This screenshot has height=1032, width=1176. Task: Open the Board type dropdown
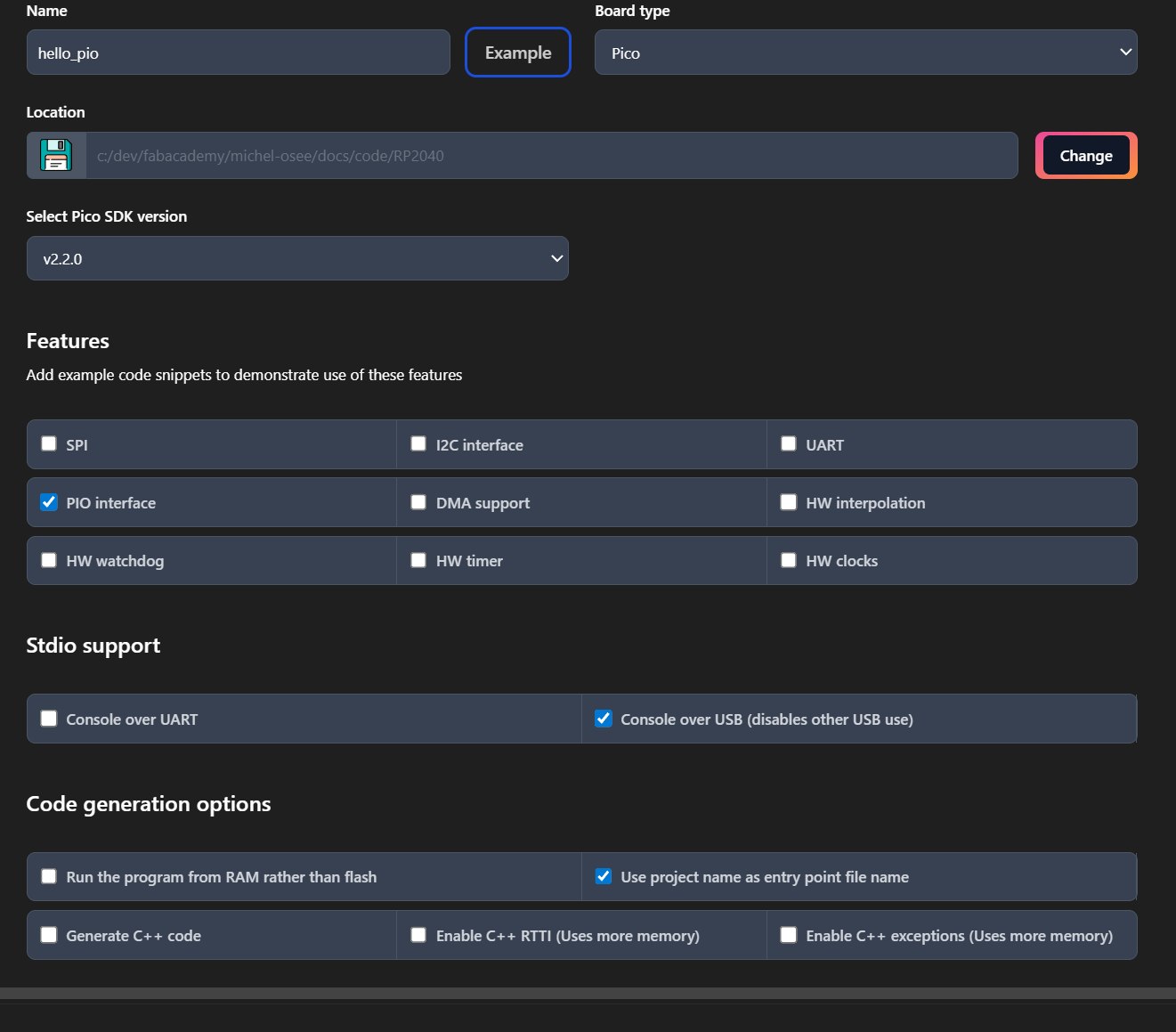coord(865,53)
